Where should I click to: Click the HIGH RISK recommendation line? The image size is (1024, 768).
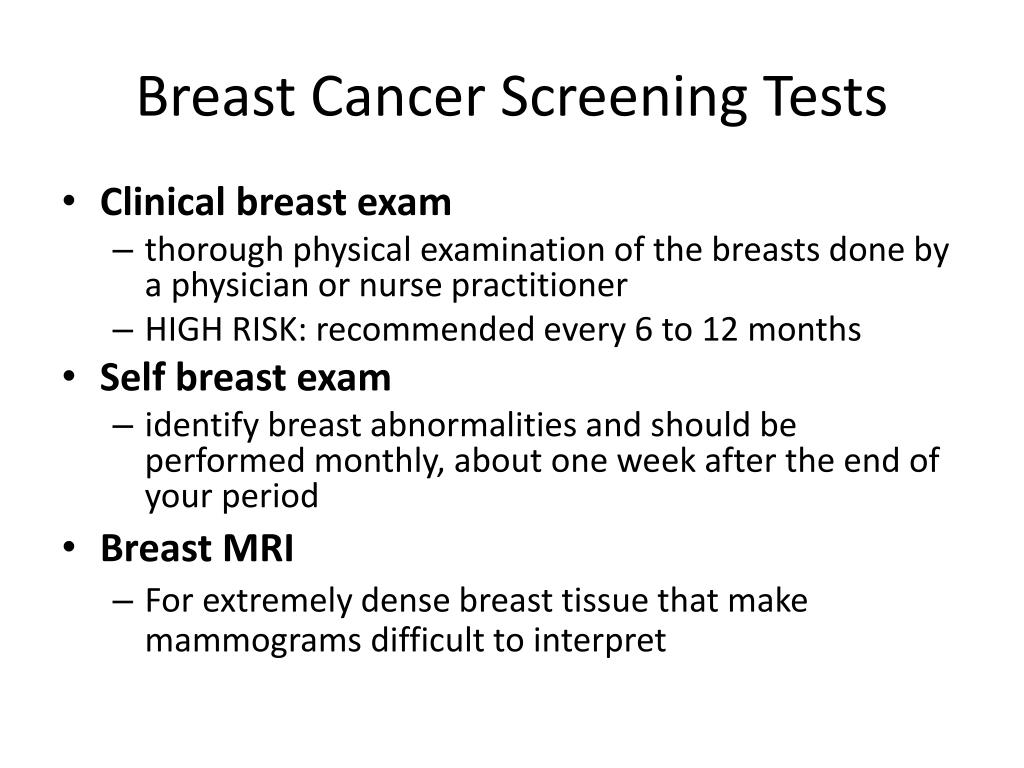(503, 329)
